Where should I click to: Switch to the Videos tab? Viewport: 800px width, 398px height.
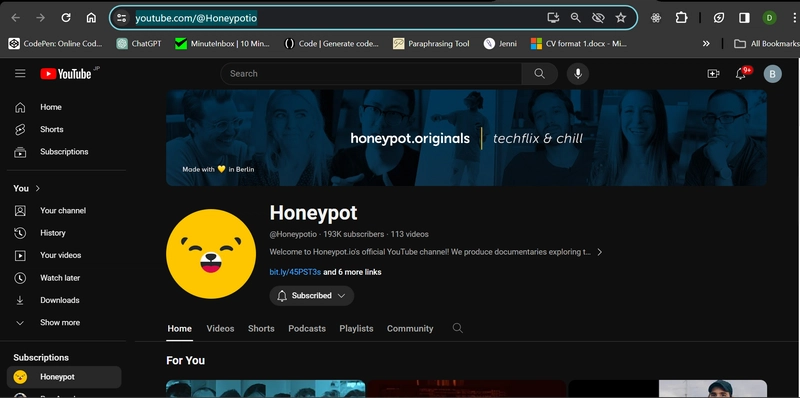coord(220,329)
